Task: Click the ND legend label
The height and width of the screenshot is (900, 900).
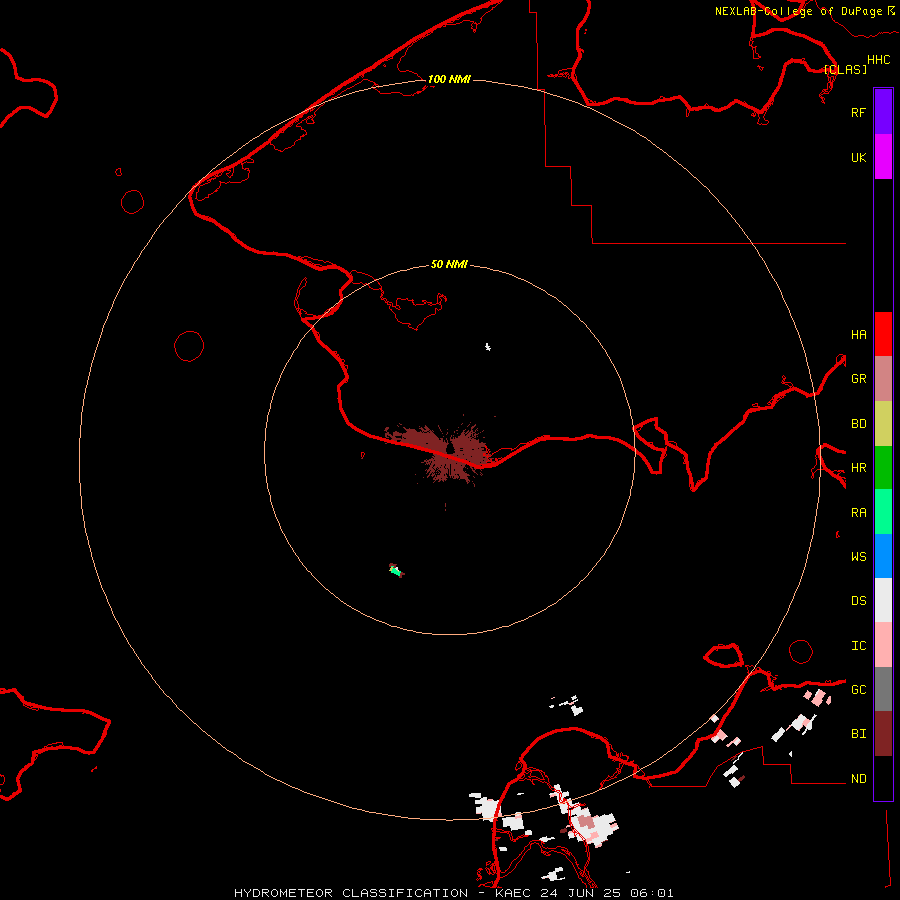Action: [x=858, y=778]
